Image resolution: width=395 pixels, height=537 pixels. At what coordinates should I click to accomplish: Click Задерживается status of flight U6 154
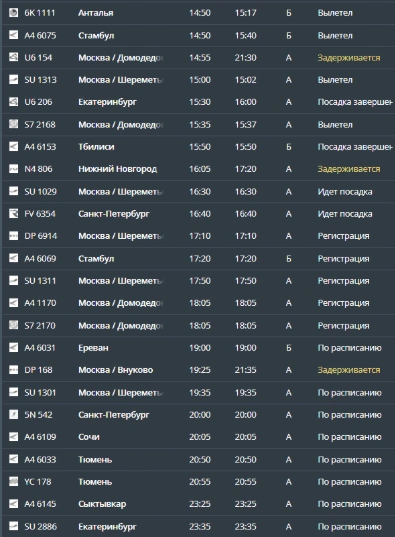click(x=349, y=58)
